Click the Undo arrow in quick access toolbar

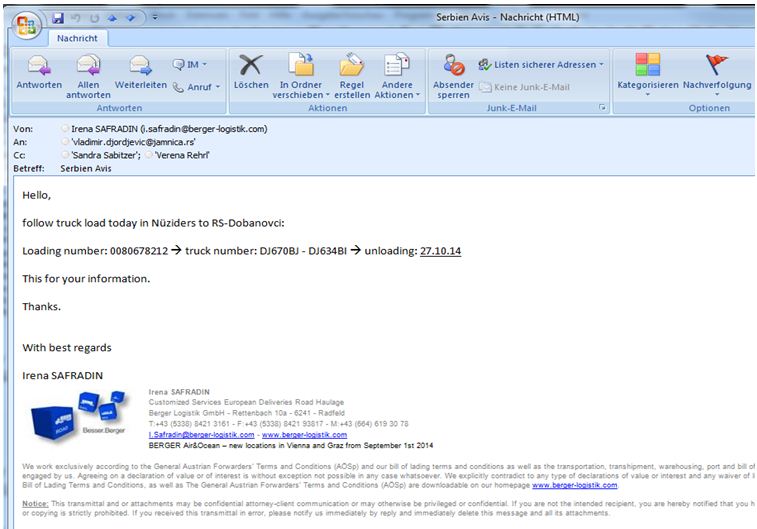76,18
